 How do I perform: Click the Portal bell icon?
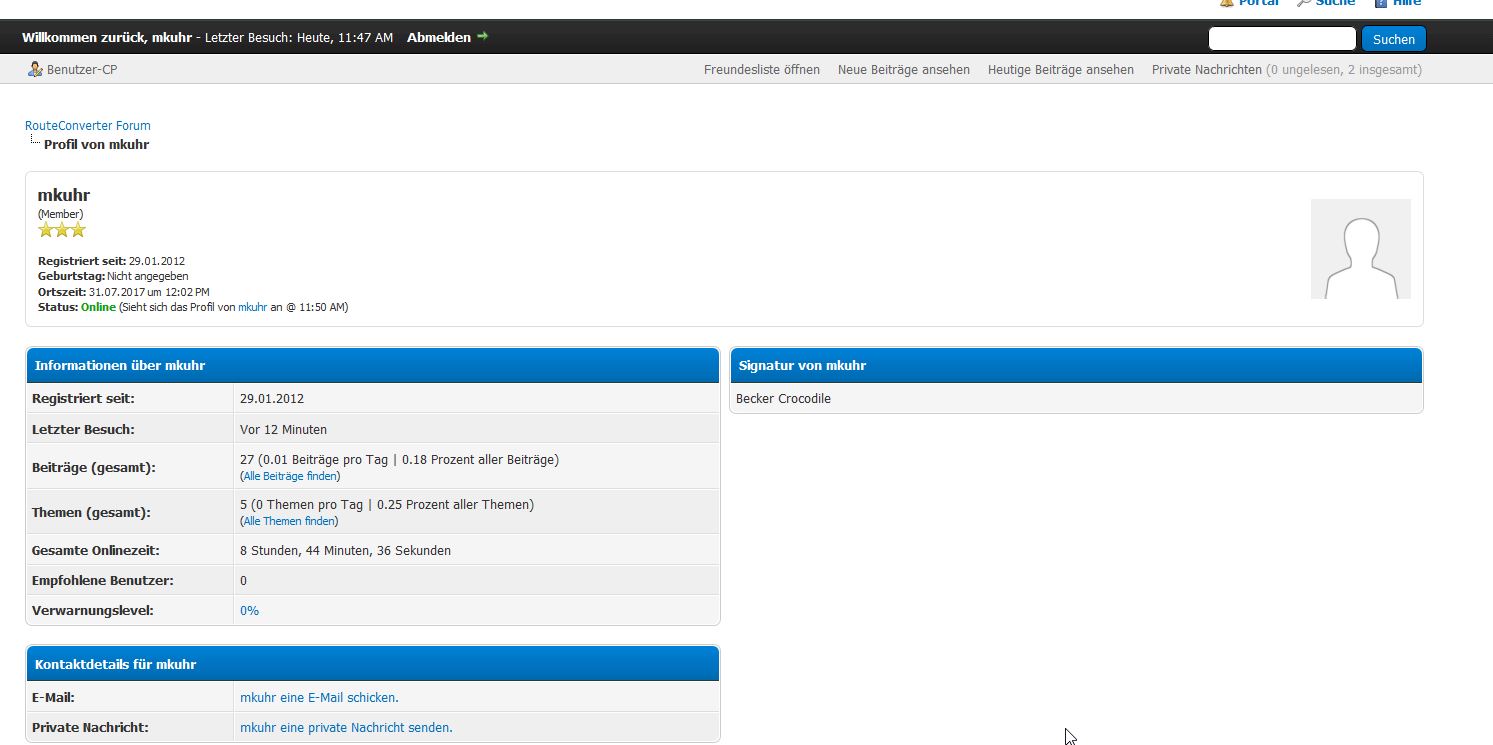pos(1226,3)
